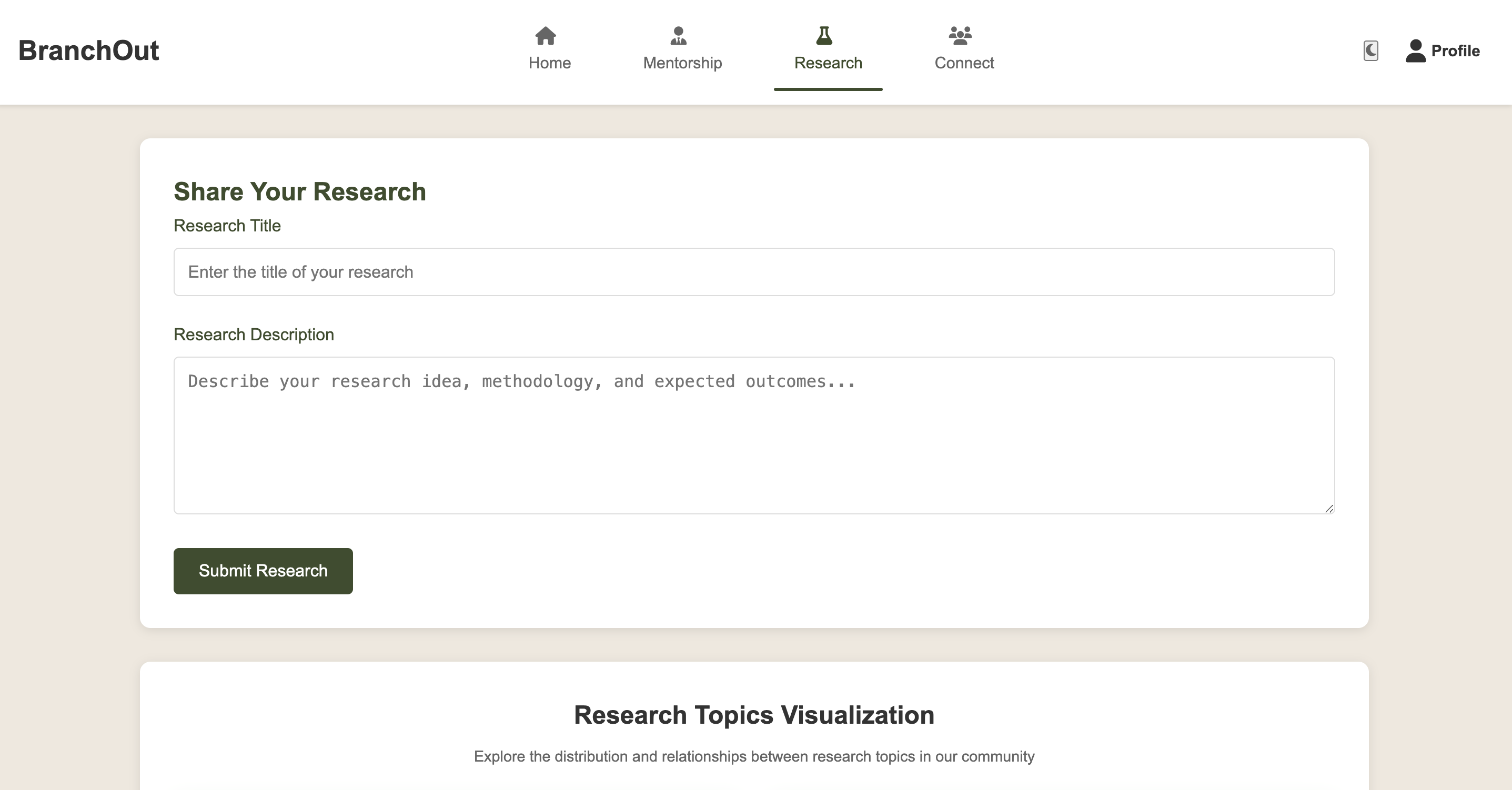Viewport: 1512px width, 790px height.
Task: Click the BranchOut logo text
Action: point(88,50)
